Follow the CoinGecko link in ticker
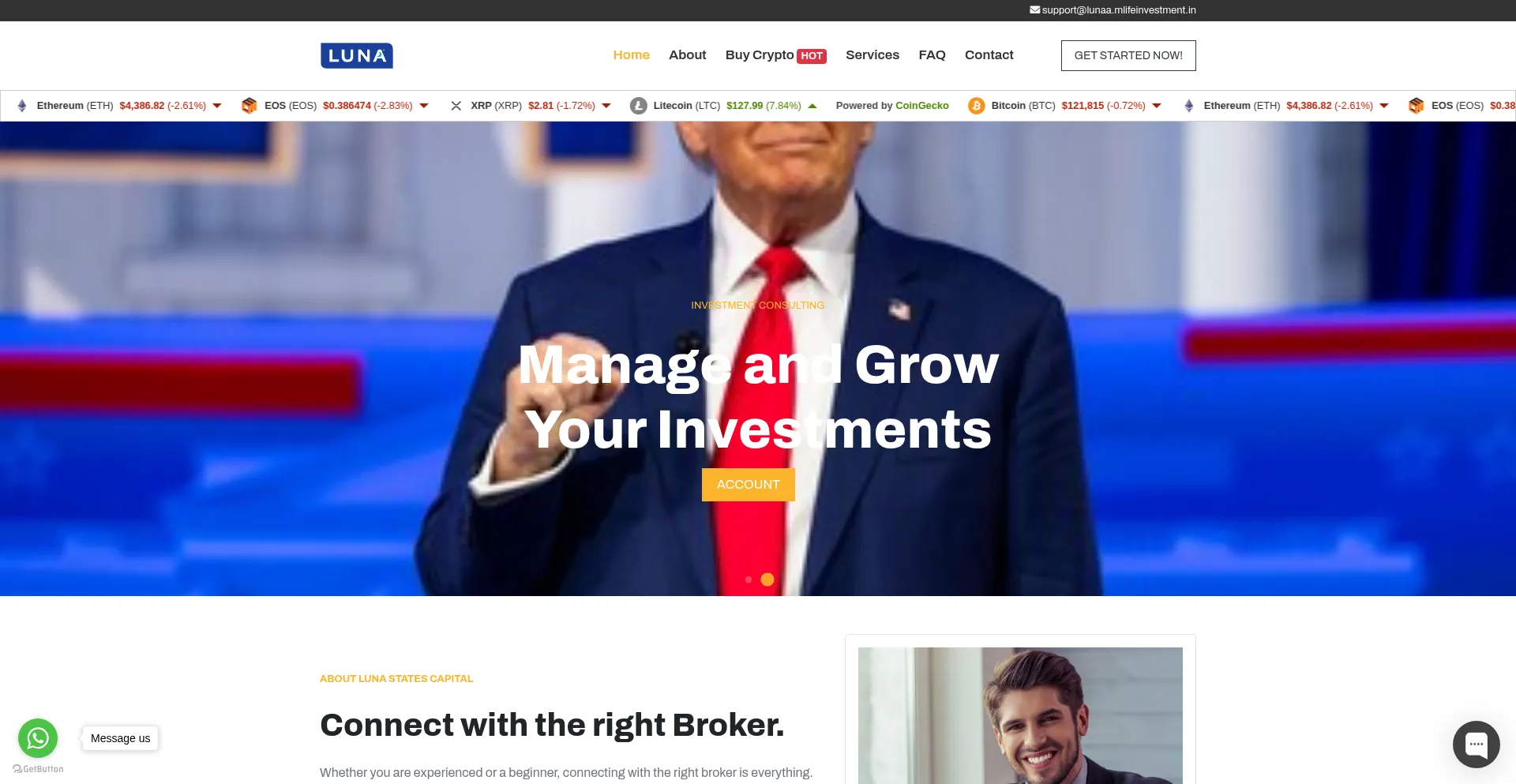Screen dimensions: 1516x784 coord(921,106)
